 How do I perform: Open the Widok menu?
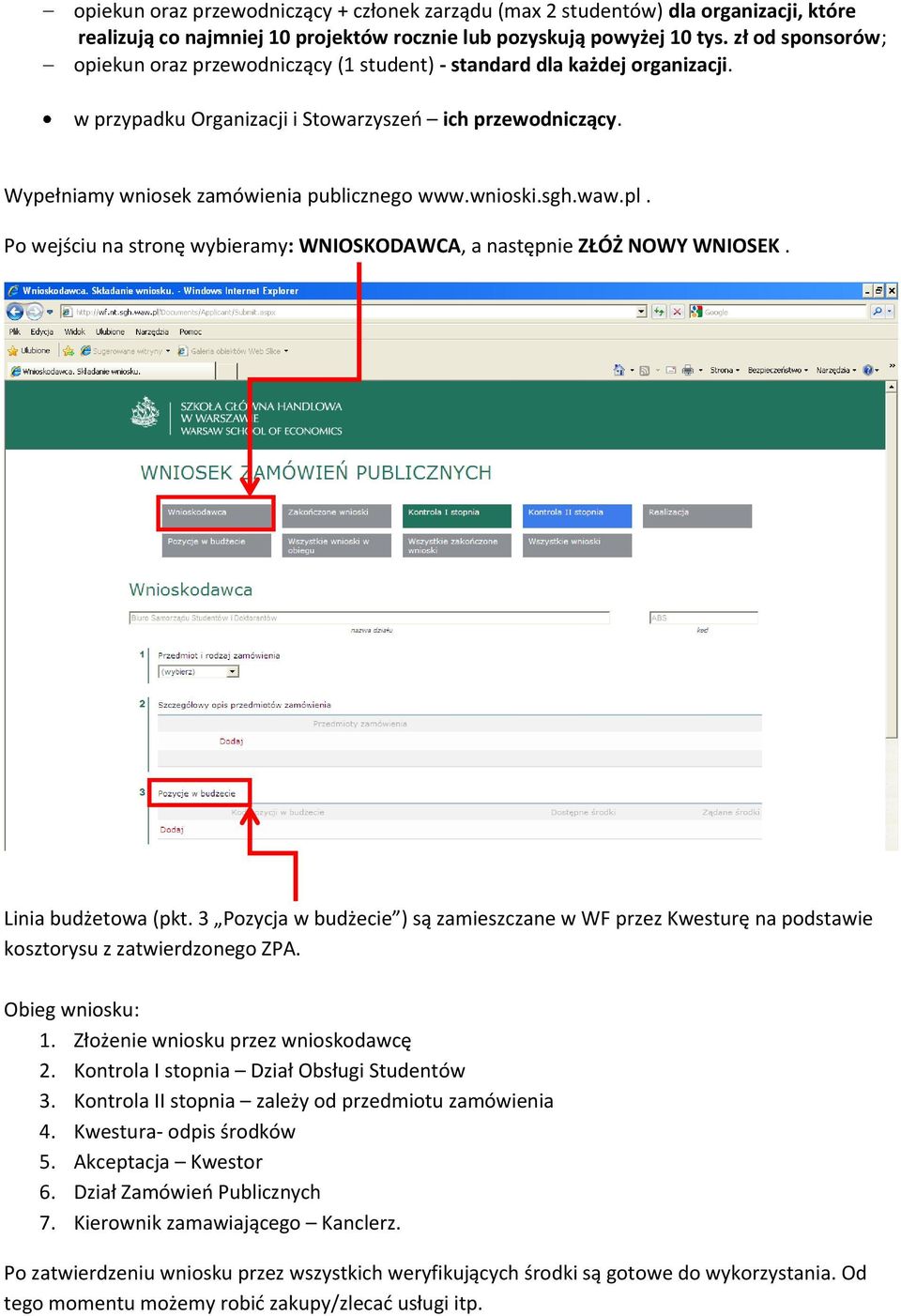coord(75,331)
